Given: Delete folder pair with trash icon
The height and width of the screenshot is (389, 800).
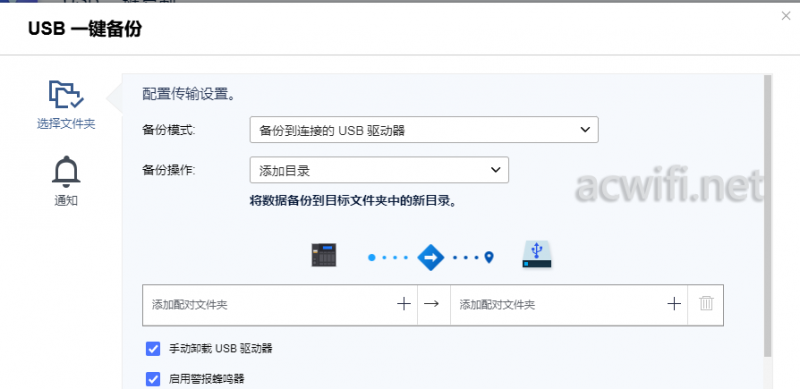Looking at the screenshot, I should coord(706,304).
